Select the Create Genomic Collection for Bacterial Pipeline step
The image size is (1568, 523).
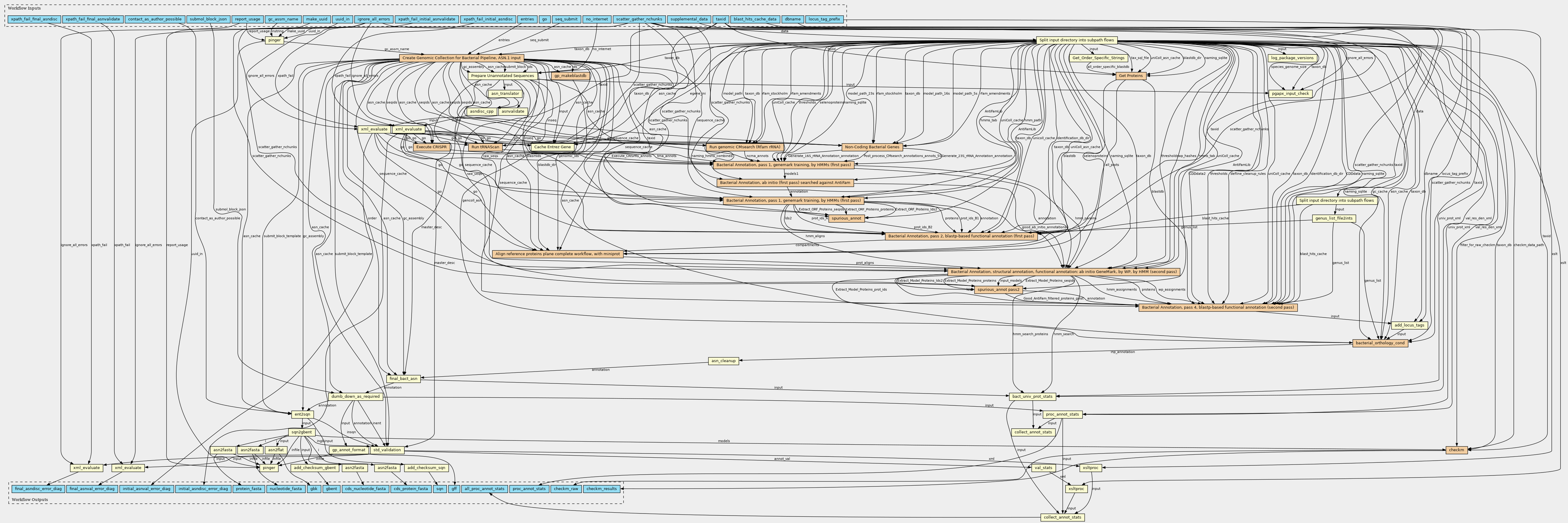461,58
